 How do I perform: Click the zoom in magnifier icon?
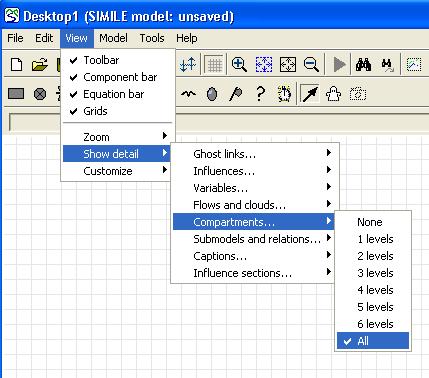coord(239,64)
